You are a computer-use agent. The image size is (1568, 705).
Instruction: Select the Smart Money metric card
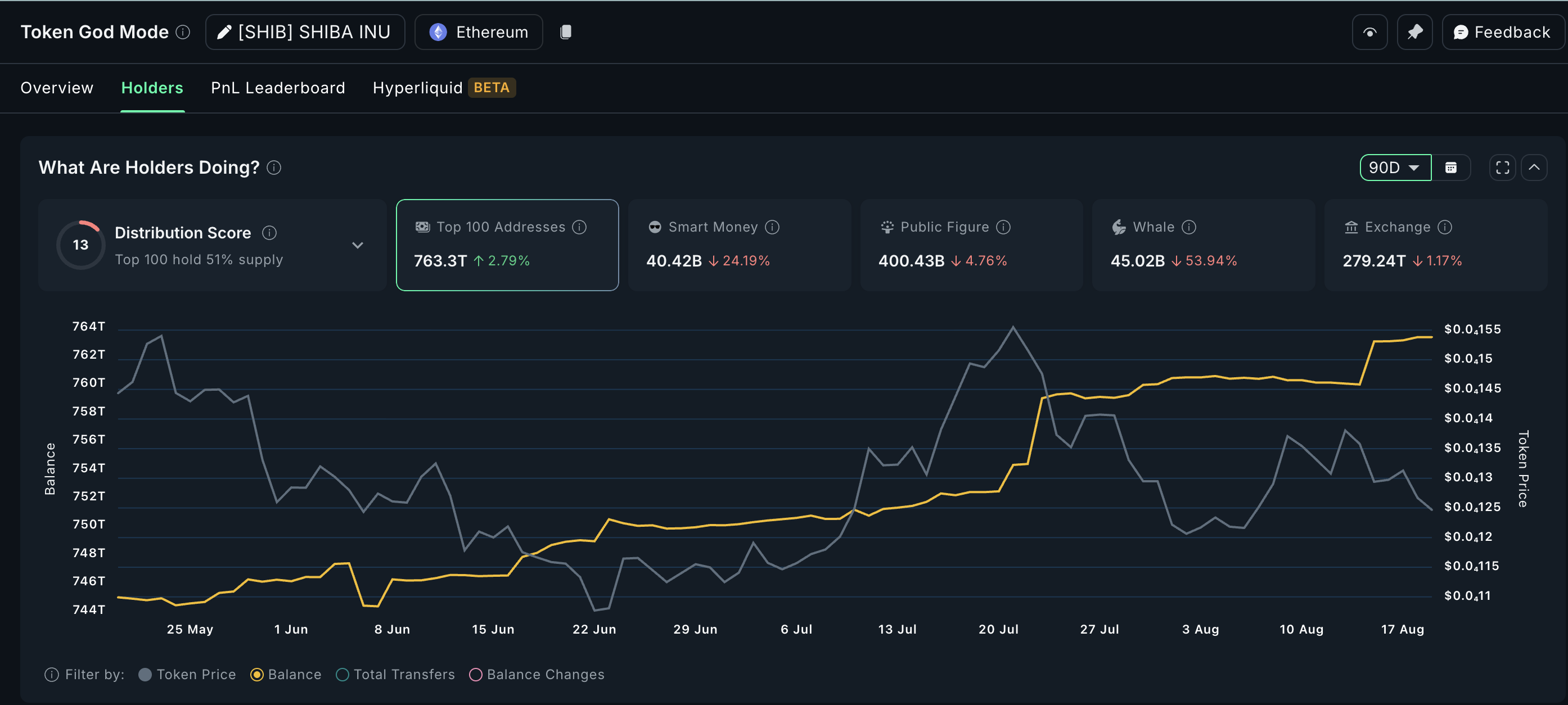coord(738,245)
